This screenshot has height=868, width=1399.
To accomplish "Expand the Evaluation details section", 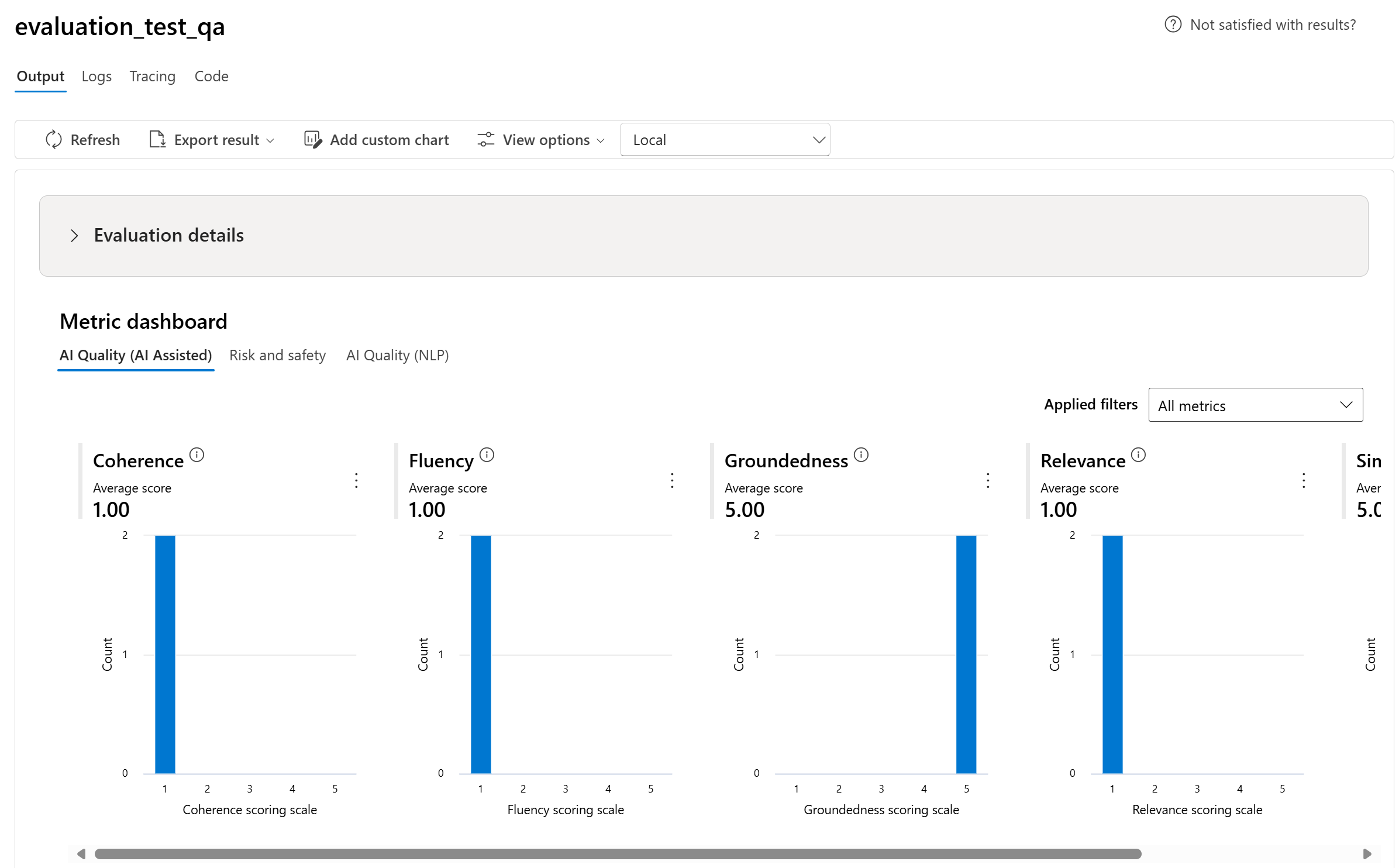I will [x=74, y=236].
